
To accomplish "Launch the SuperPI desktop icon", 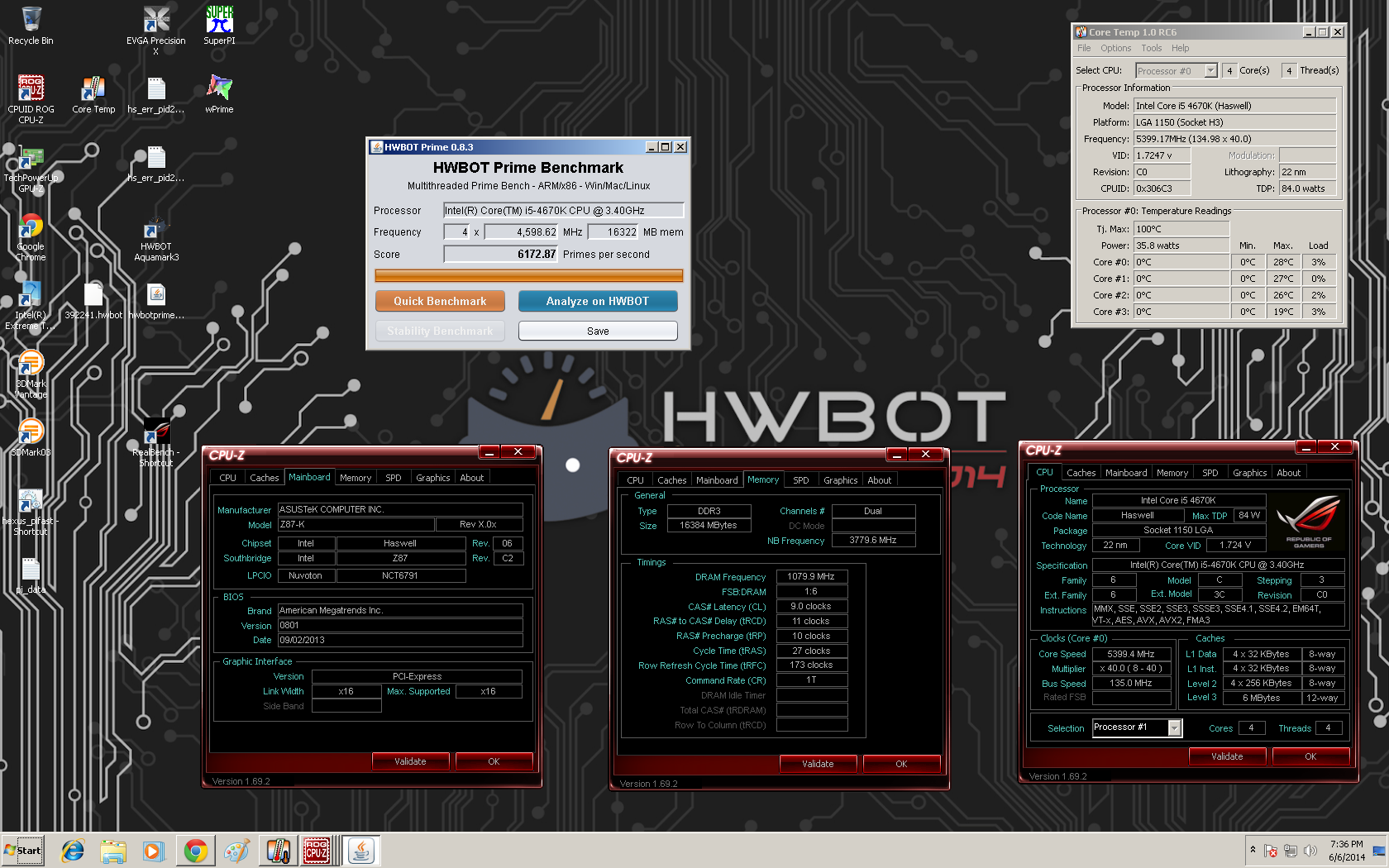I will [219, 25].
